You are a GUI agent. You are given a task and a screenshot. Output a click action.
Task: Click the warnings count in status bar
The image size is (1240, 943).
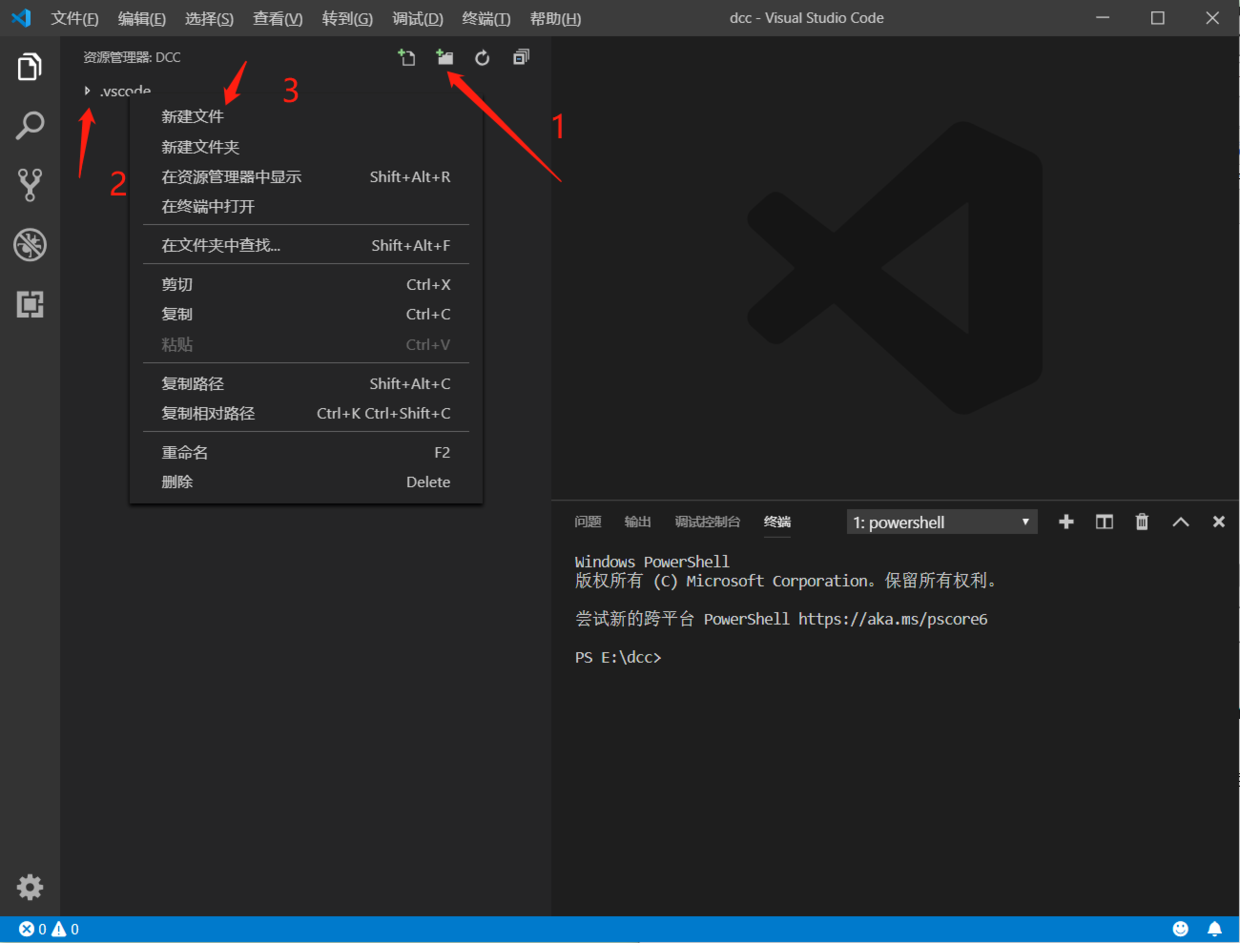pos(65,930)
